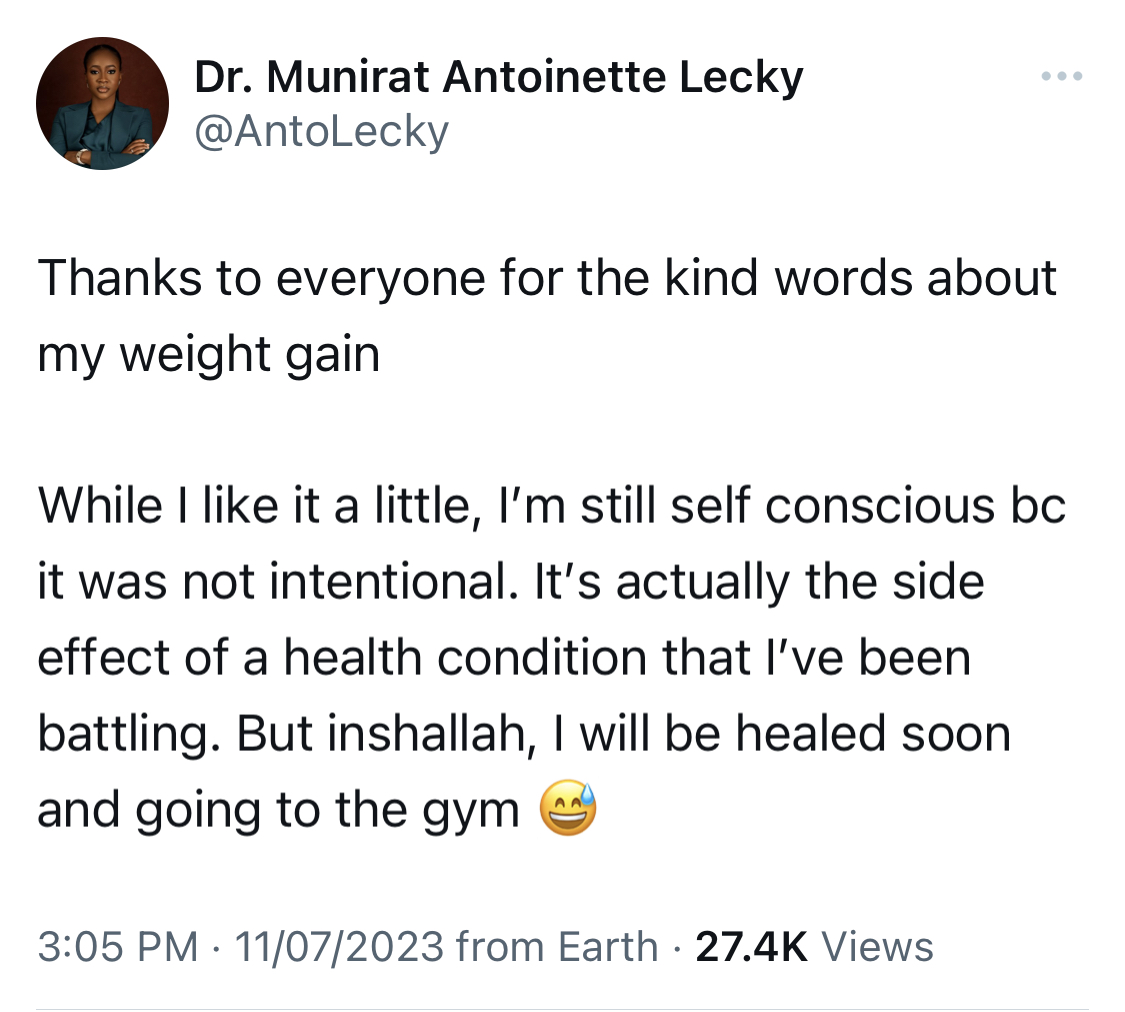Screen dimensions: 1125x1012
Task: Click the sweat-smile emoji in the tweet
Action: click(568, 808)
